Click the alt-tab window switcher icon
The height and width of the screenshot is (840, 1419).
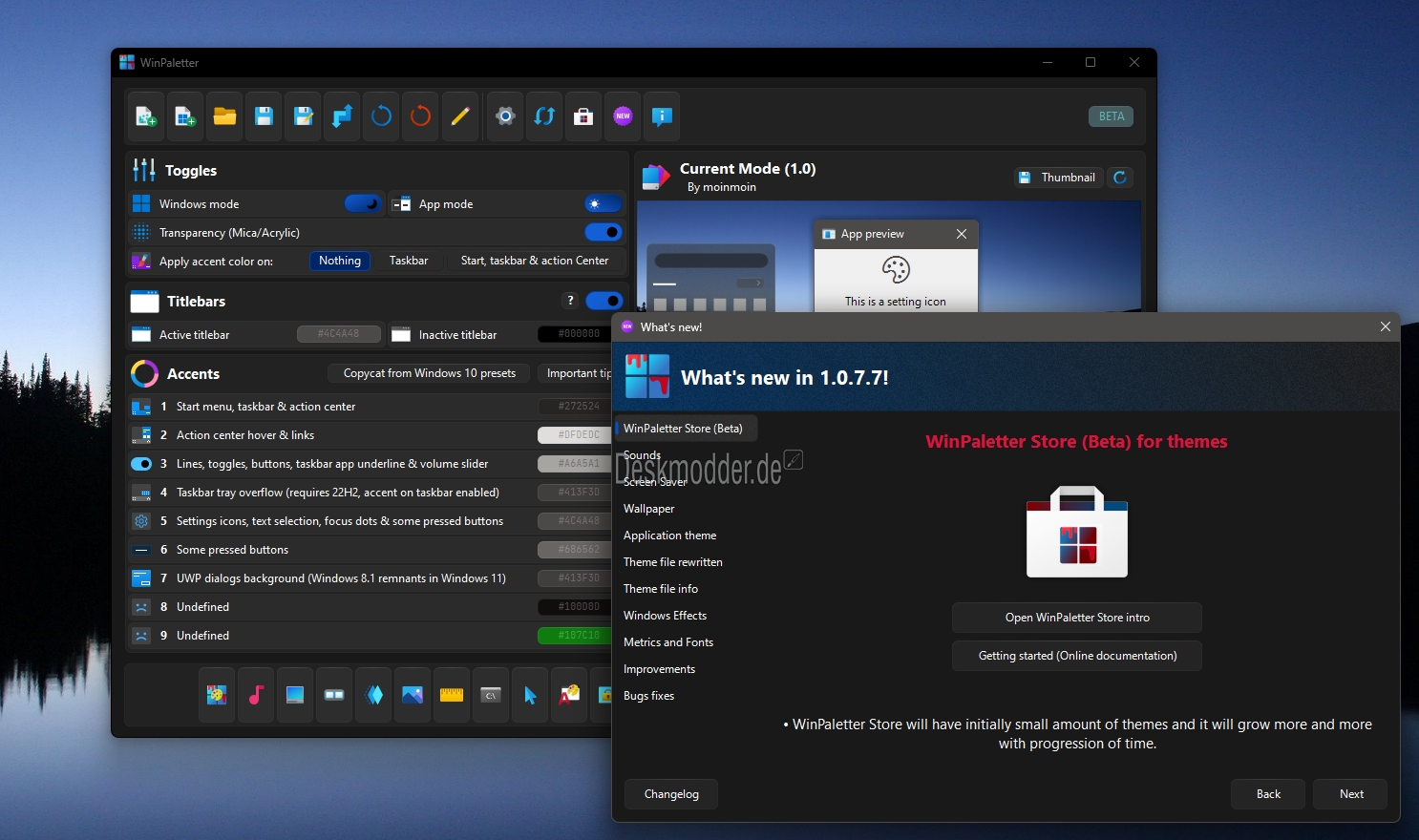[x=334, y=695]
